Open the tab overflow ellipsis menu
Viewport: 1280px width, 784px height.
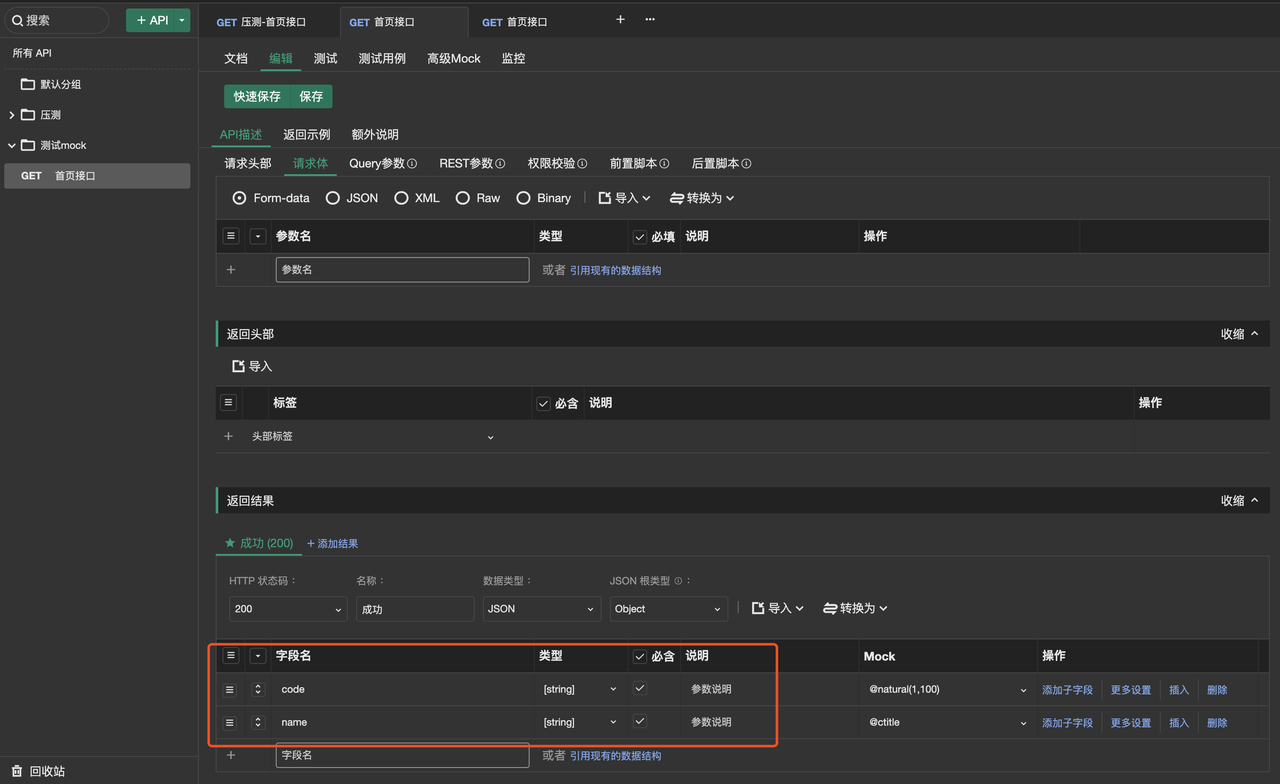pos(650,20)
